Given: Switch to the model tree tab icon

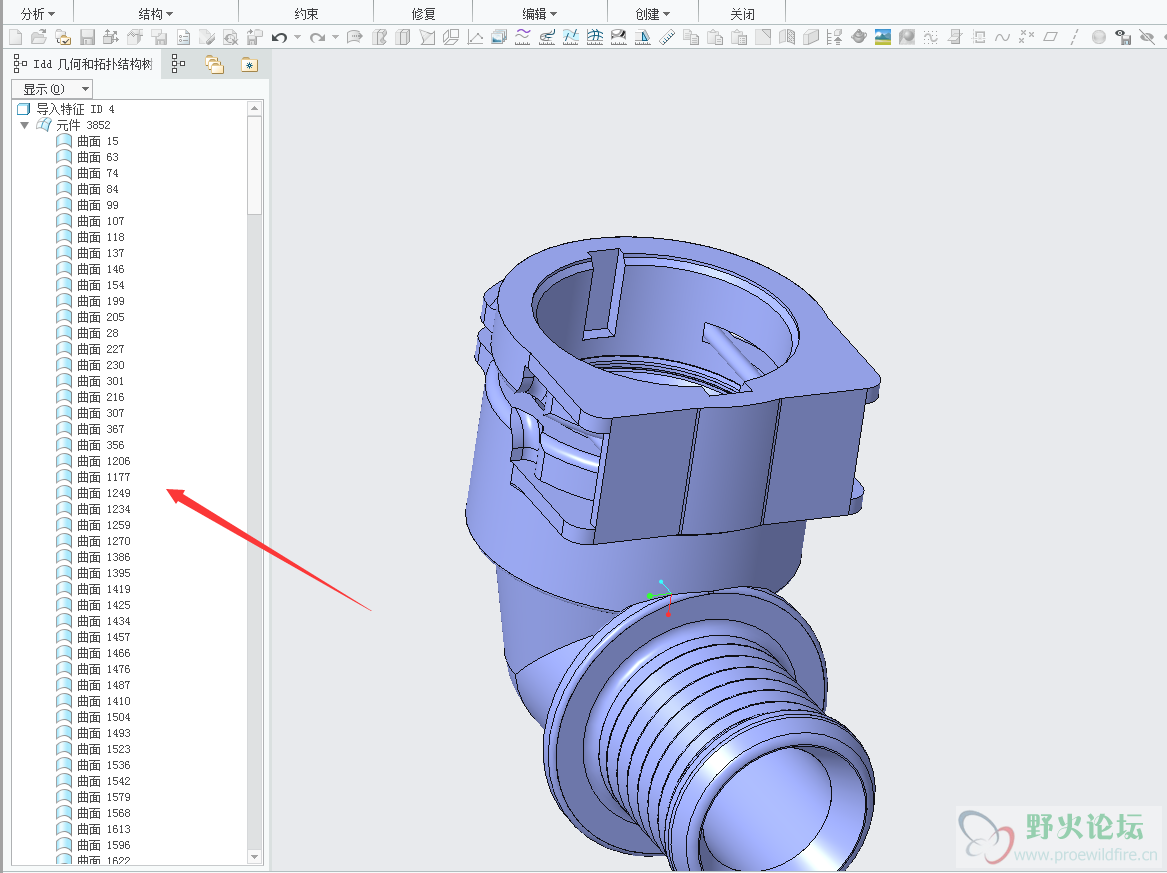Looking at the screenshot, I should (x=178, y=65).
